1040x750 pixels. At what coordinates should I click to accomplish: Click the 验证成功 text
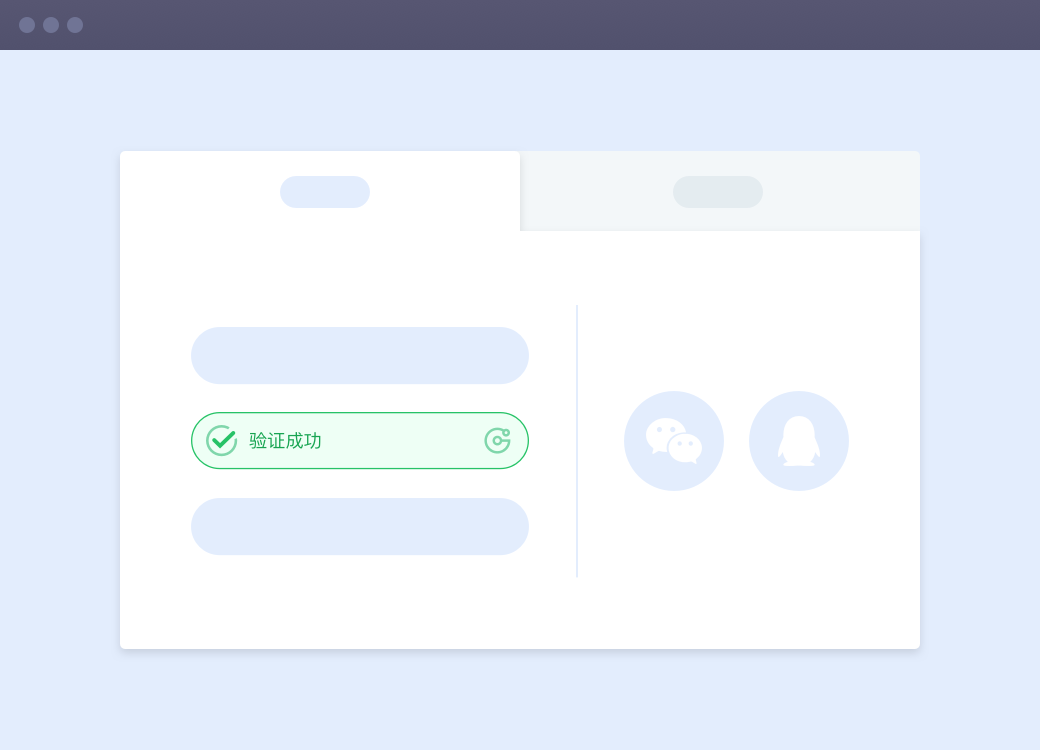(285, 441)
